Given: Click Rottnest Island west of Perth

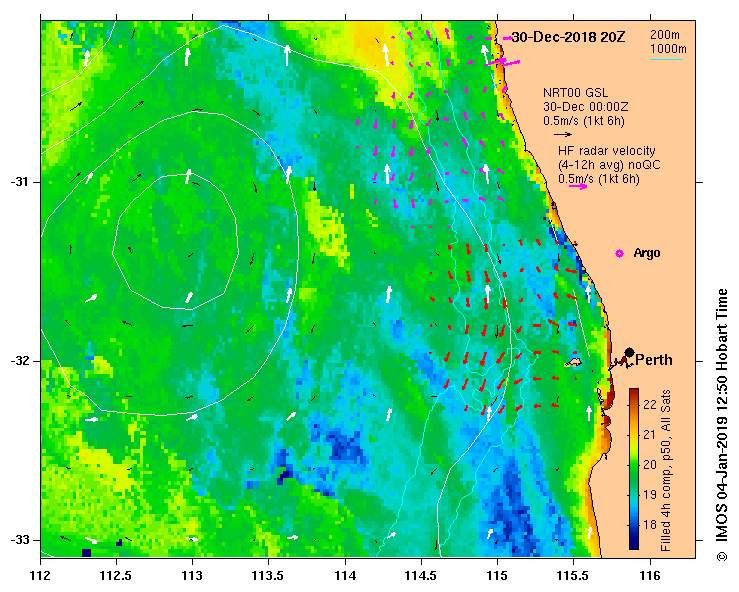Looking at the screenshot, I should [x=574, y=362].
